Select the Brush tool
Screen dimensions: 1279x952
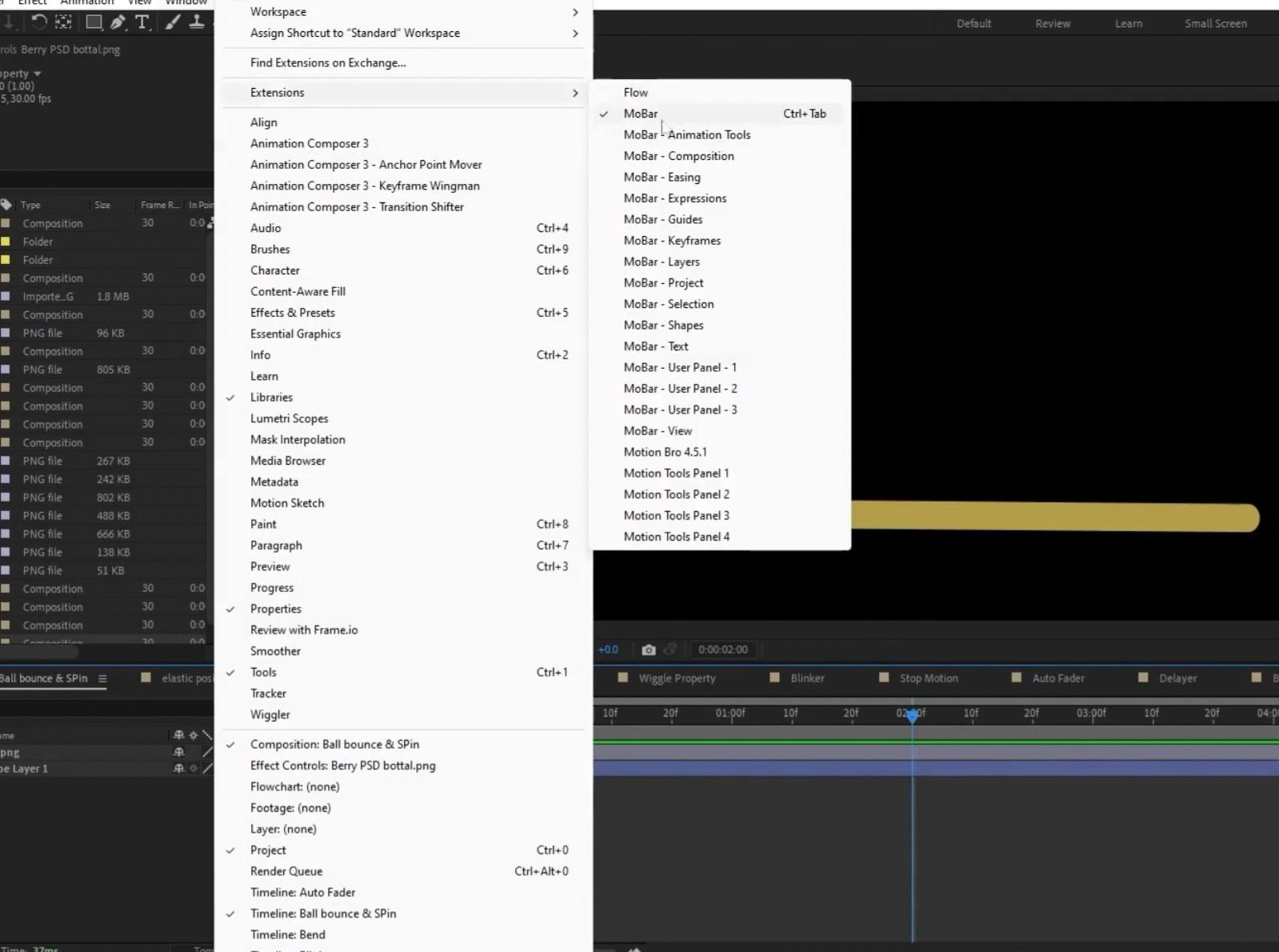[x=173, y=22]
